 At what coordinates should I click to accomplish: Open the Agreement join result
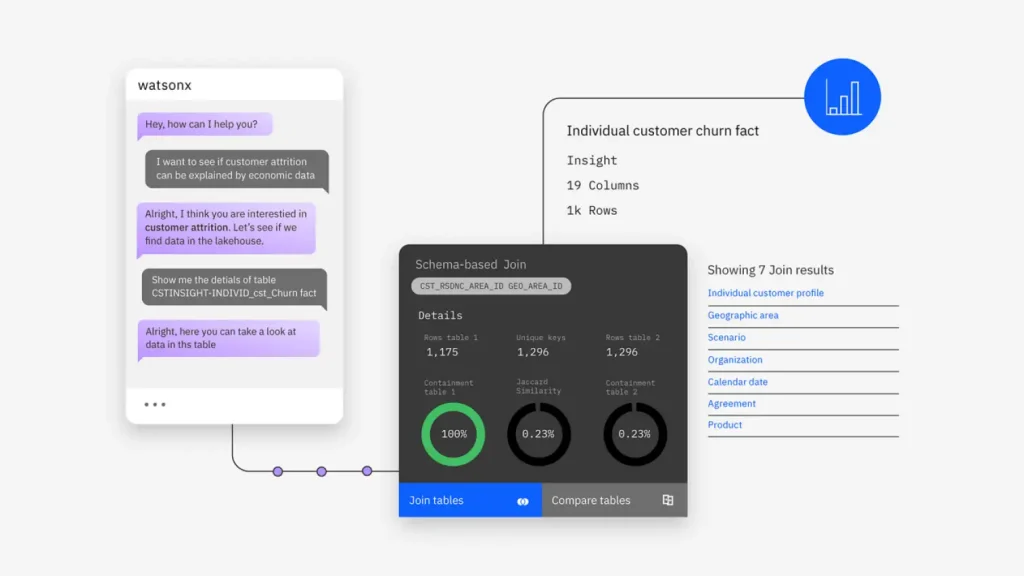[732, 404]
